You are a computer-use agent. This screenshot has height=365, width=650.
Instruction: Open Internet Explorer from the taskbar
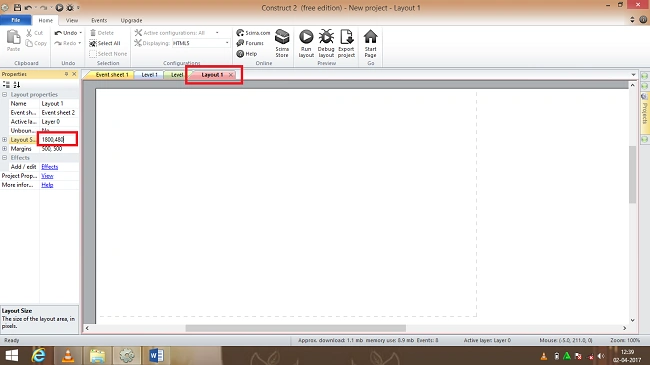(39, 355)
